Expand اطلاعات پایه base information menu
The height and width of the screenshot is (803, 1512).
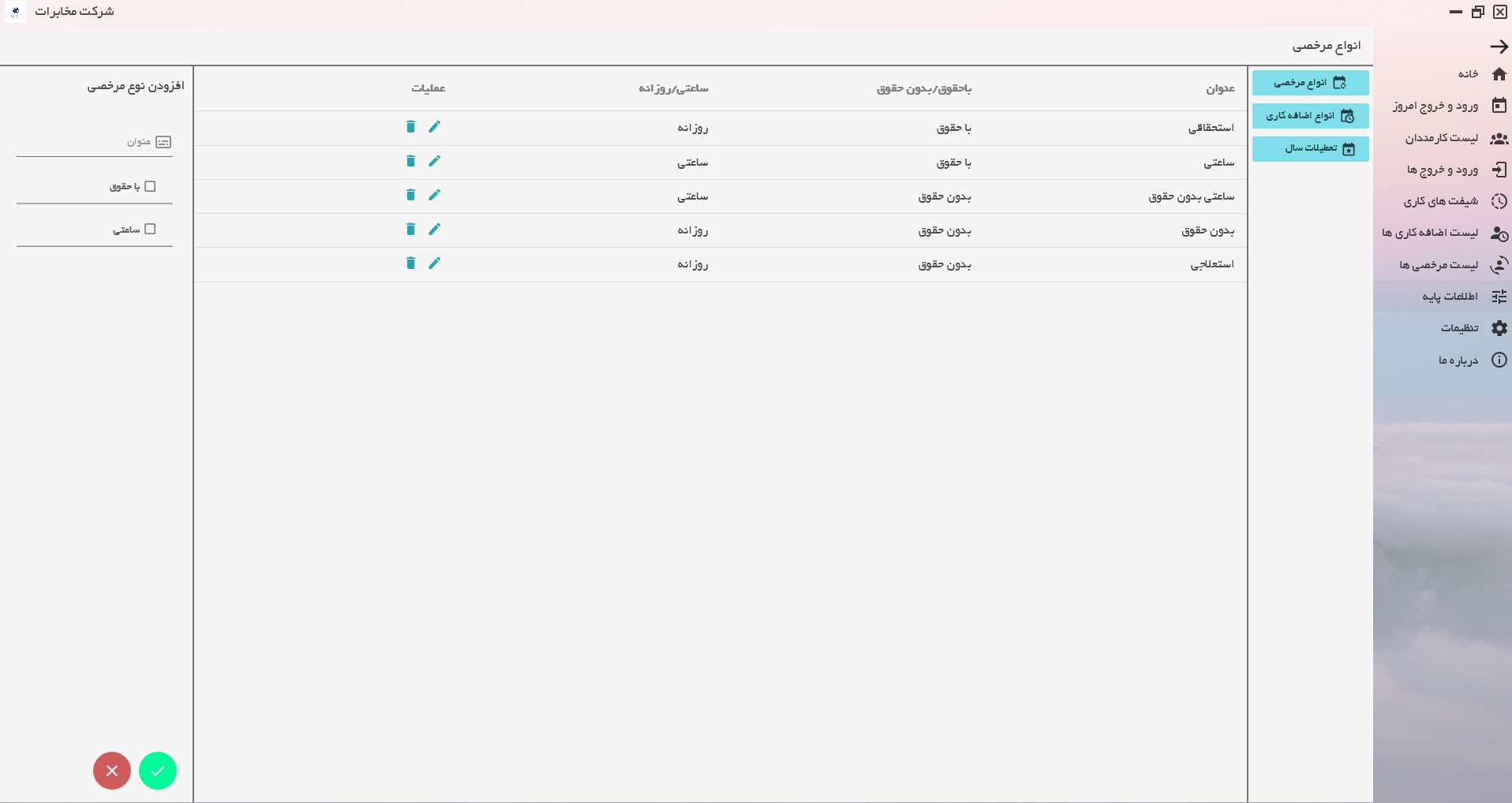[x=1463, y=297]
